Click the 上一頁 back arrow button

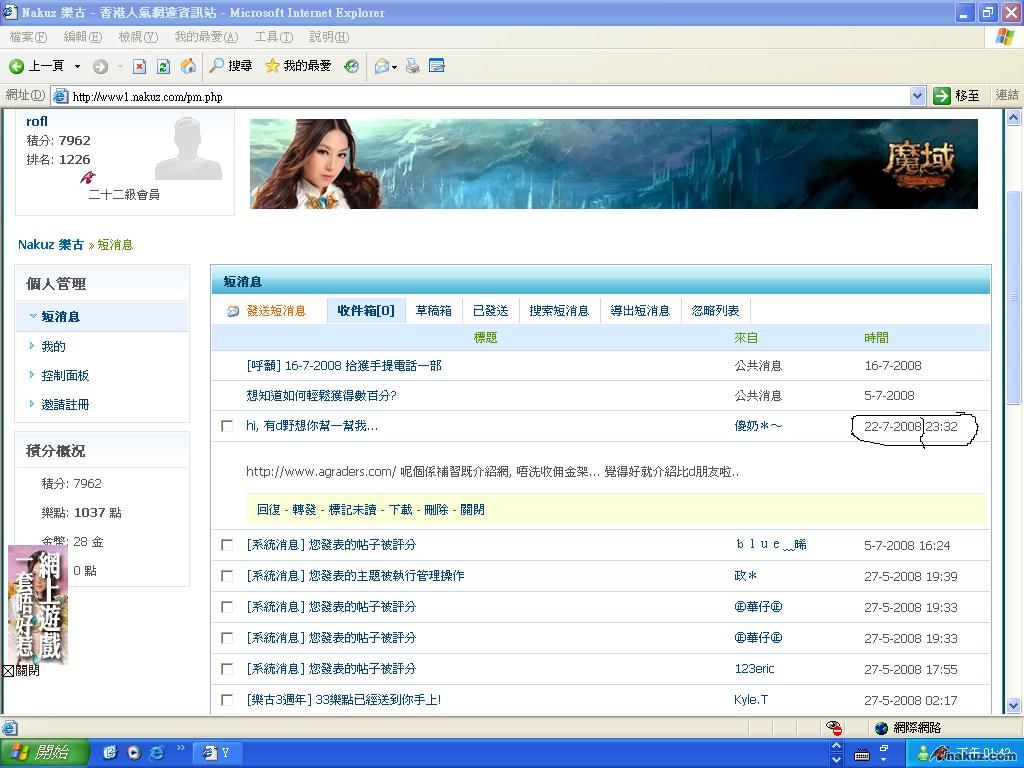(36, 66)
